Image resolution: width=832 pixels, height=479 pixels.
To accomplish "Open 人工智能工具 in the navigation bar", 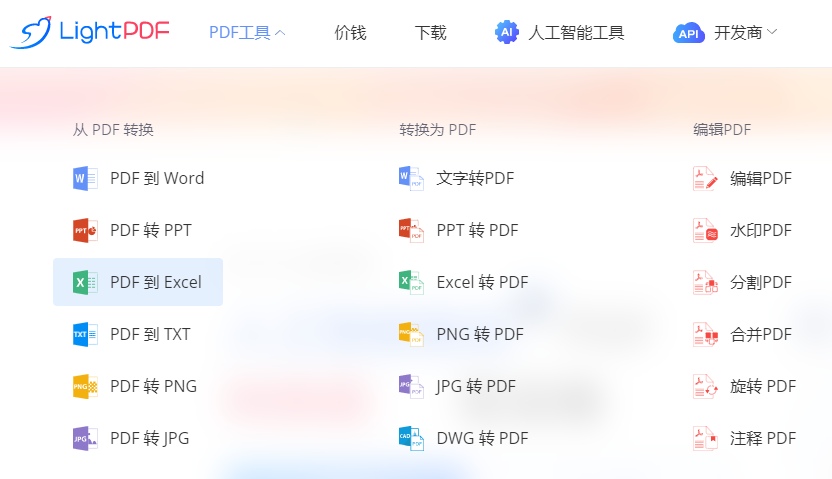I will pyautogui.click(x=576, y=32).
